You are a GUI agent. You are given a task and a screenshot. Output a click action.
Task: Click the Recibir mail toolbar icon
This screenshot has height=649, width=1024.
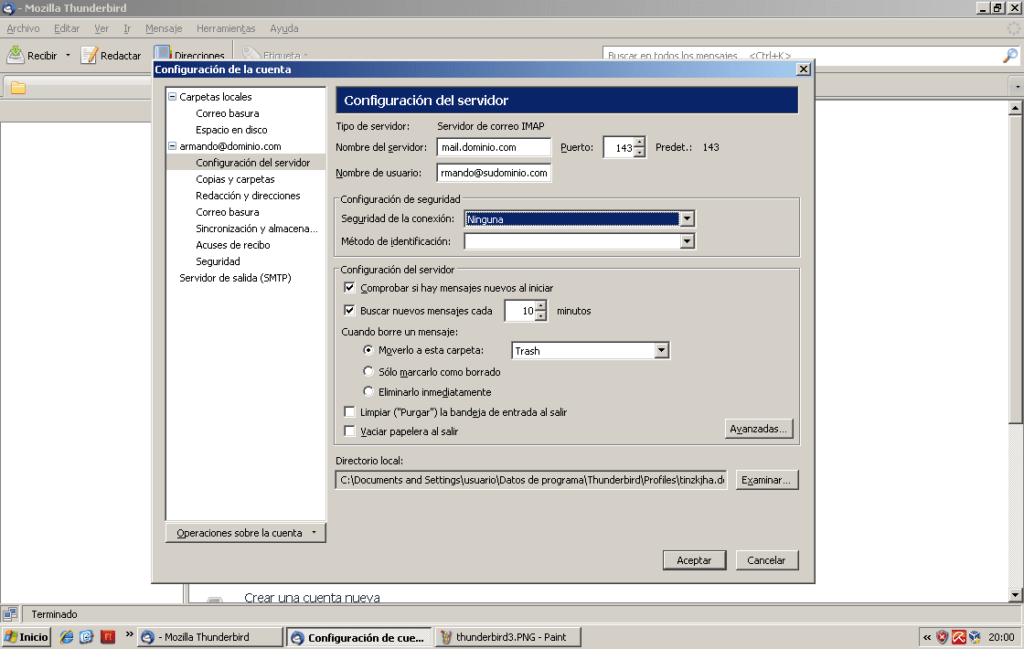pyautogui.click(x=16, y=55)
